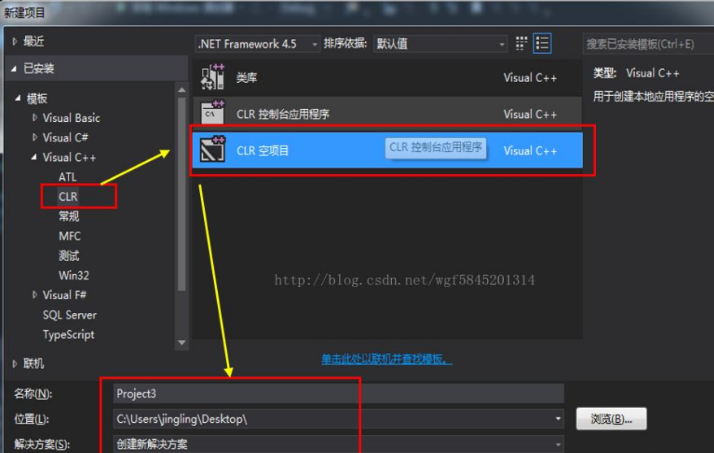Expand the 最近 section
This screenshot has height=453, width=714.
15,41
